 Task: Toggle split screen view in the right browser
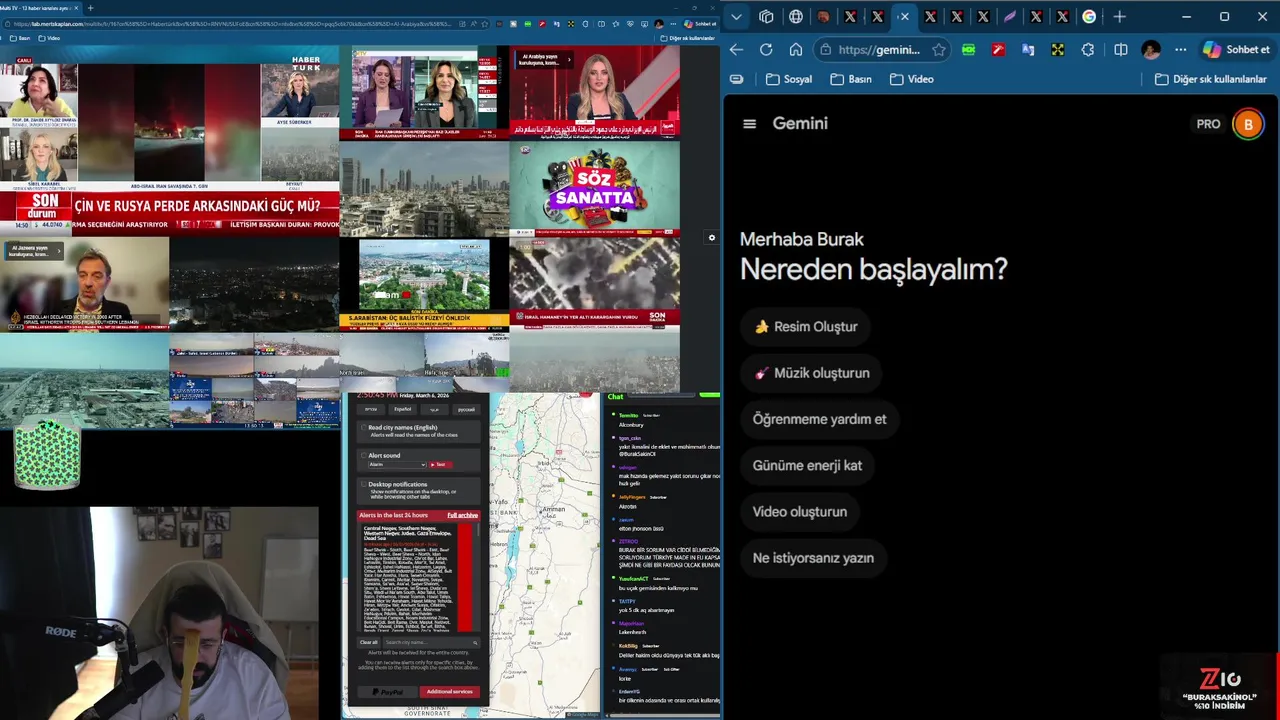[1121, 49]
